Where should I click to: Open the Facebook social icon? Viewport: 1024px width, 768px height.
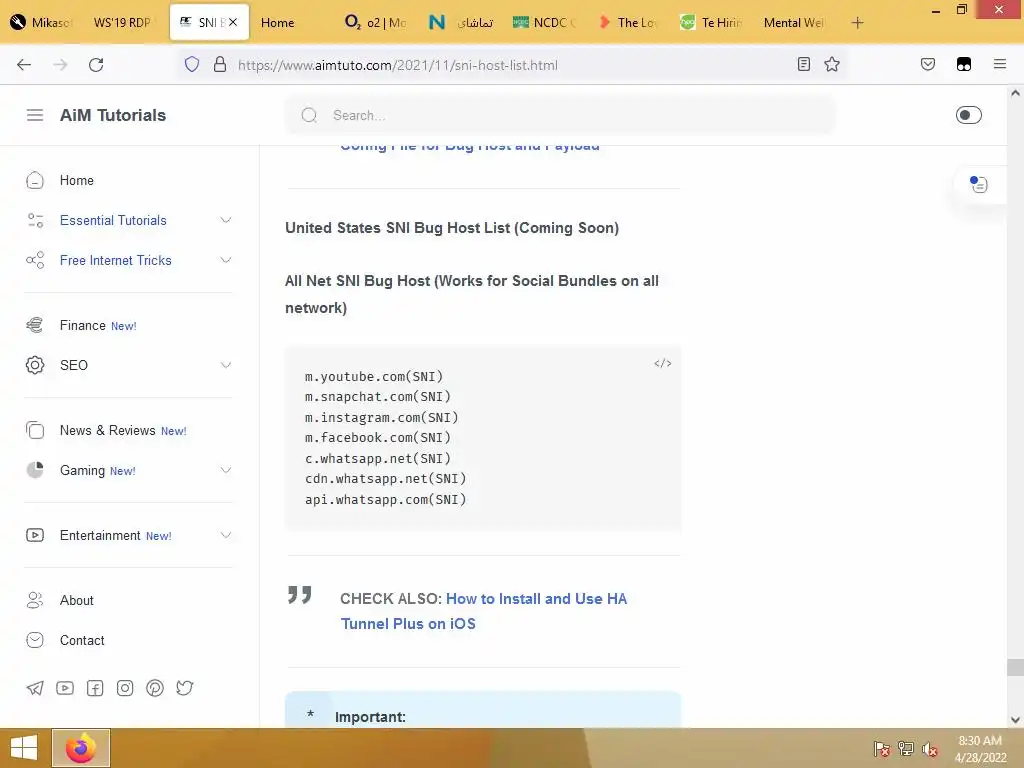(95, 688)
